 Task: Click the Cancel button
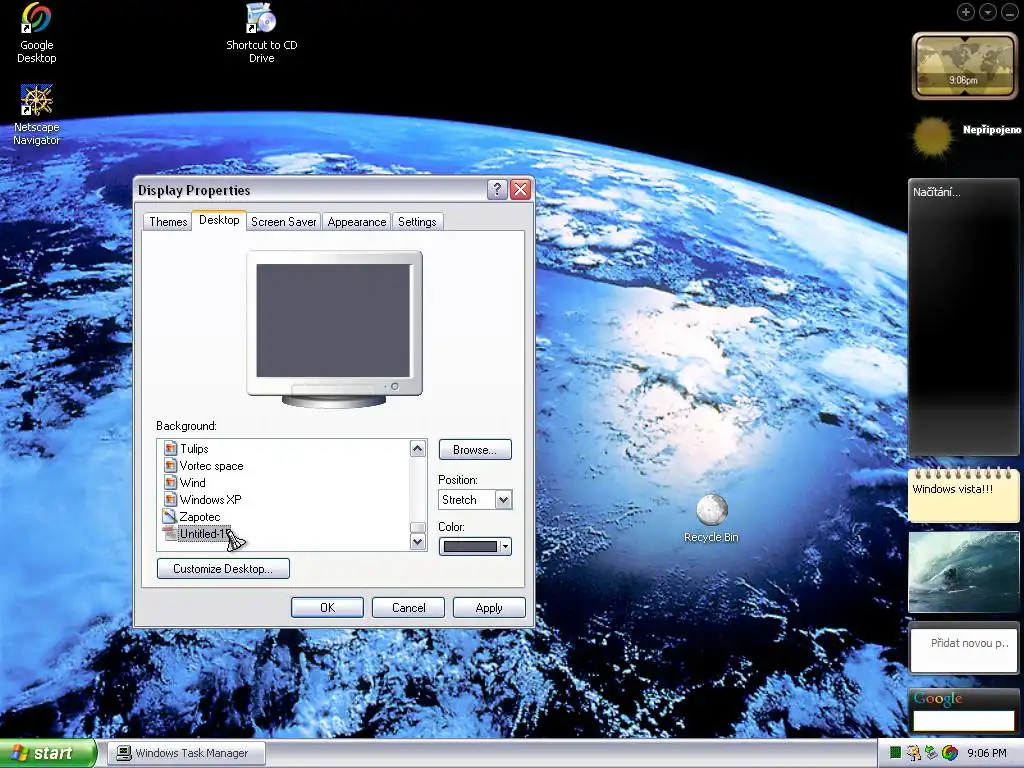tap(408, 607)
